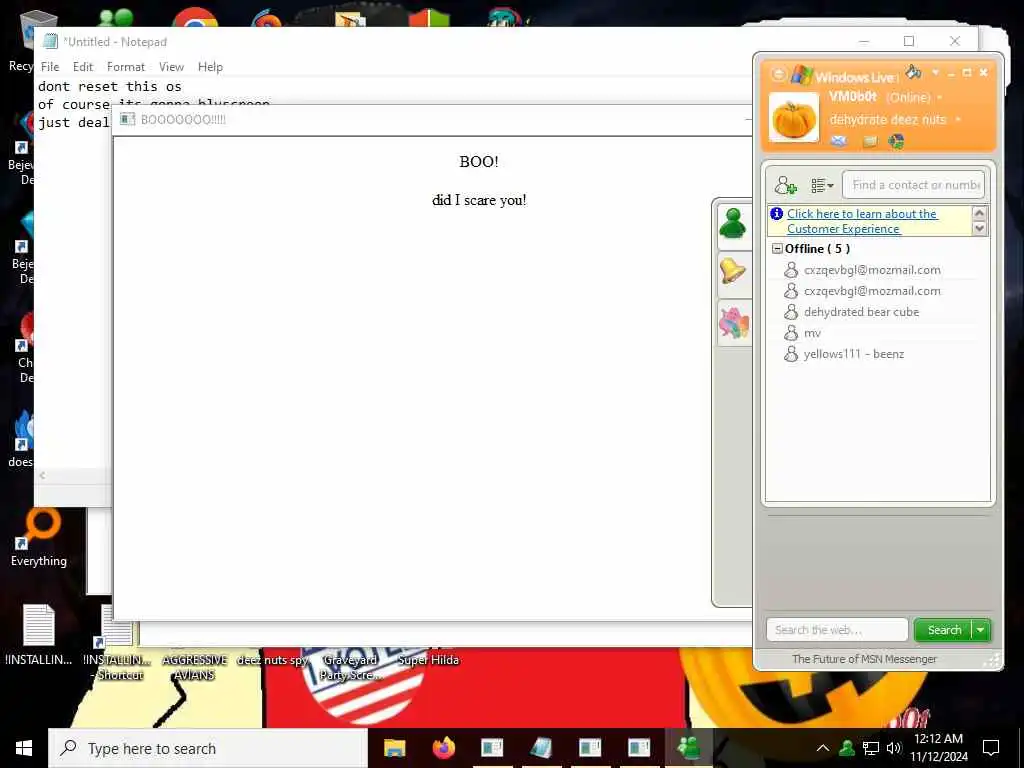
Task: Select contact mv in Offline list
Action: pos(812,333)
